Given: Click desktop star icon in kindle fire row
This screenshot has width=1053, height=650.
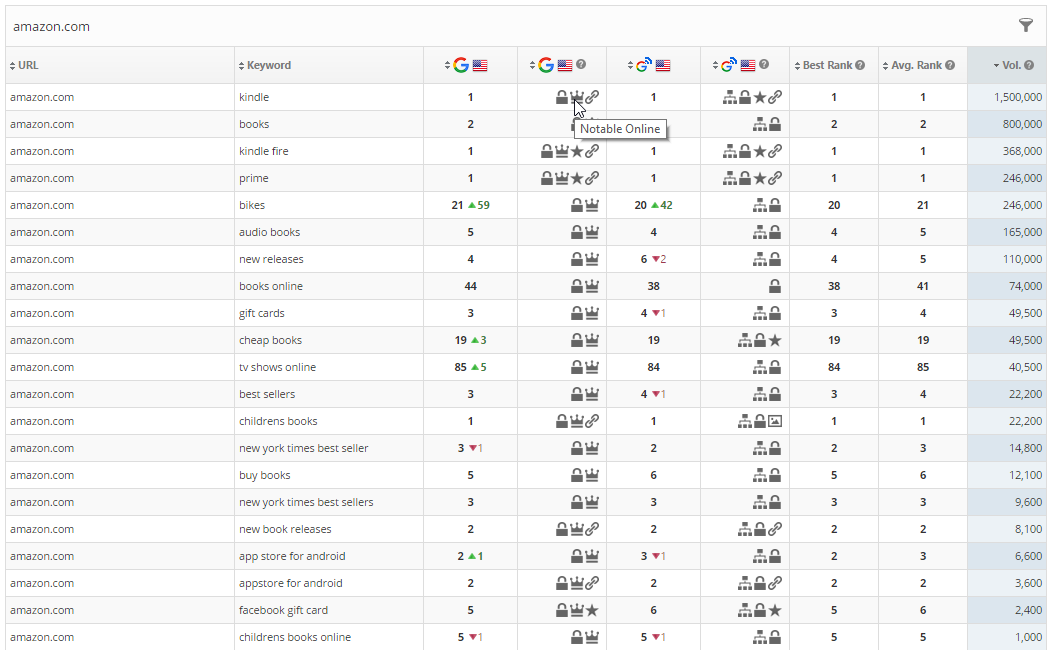Looking at the screenshot, I should point(577,151).
